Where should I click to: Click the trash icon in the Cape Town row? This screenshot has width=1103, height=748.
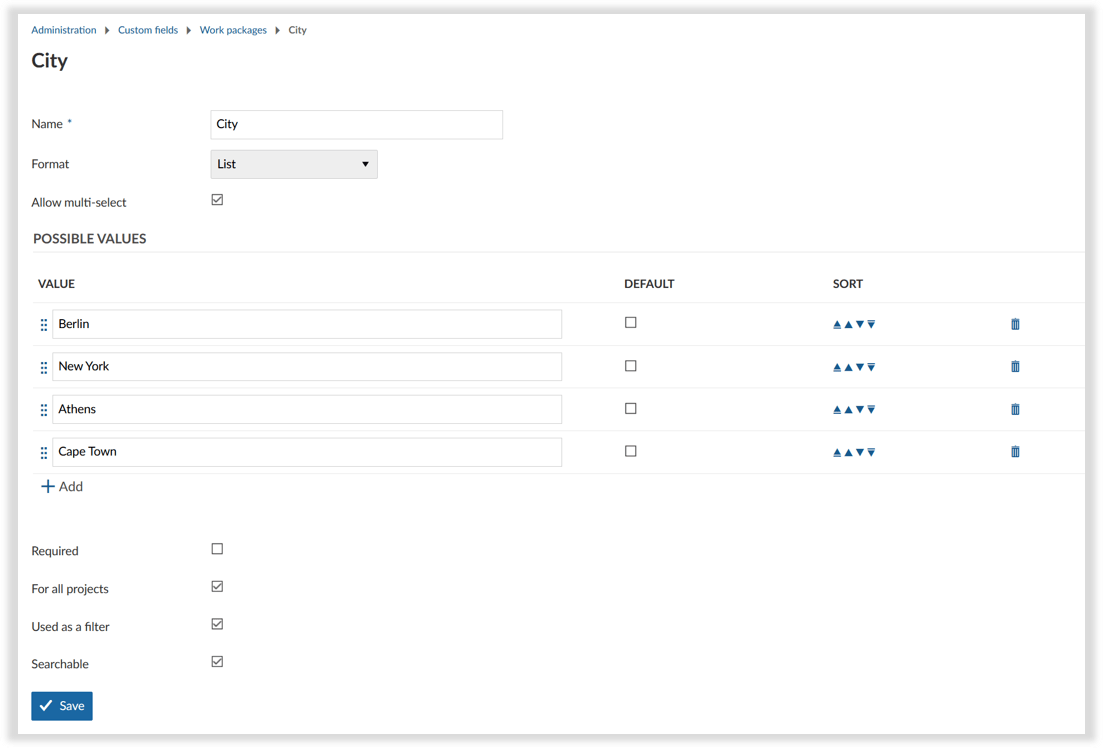click(1015, 452)
